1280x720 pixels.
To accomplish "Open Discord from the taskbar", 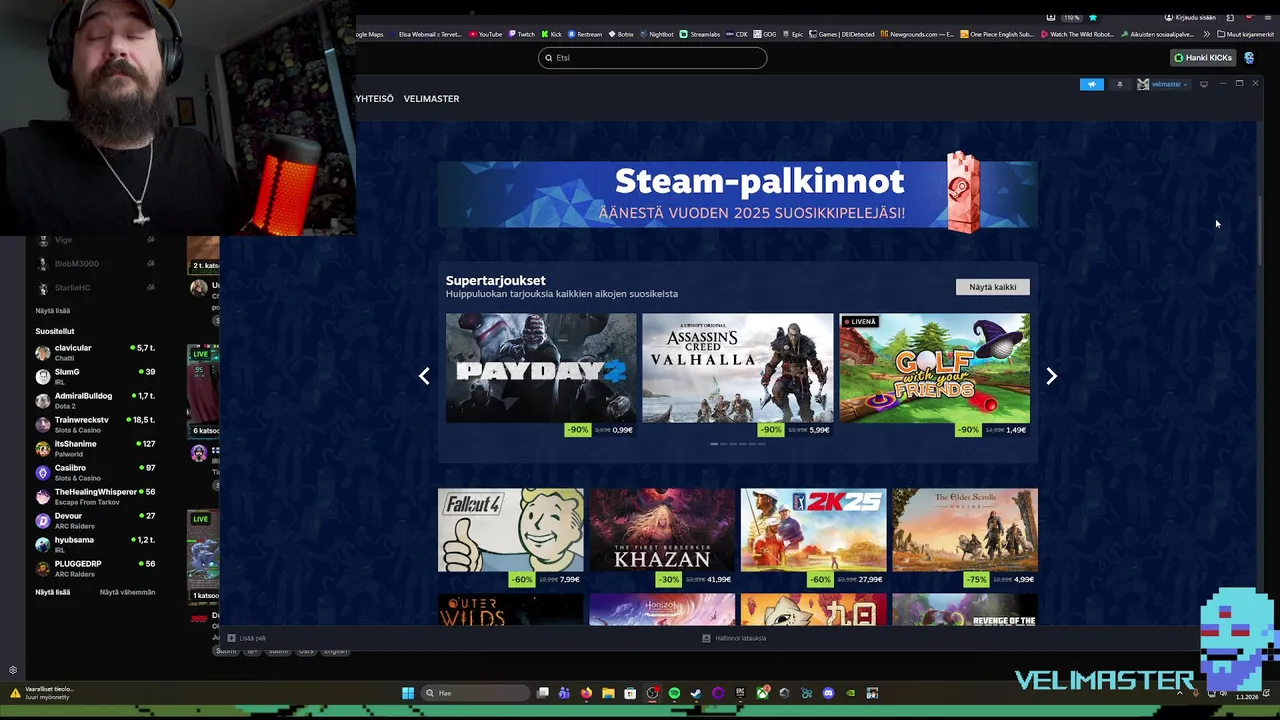I will tap(828, 693).
